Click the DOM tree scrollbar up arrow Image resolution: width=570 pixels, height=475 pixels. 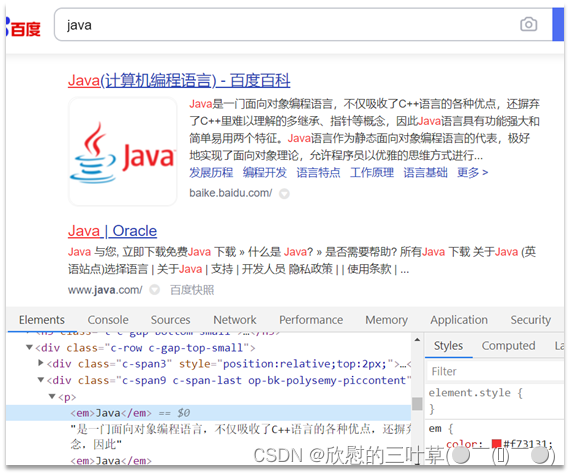point(417,340)
